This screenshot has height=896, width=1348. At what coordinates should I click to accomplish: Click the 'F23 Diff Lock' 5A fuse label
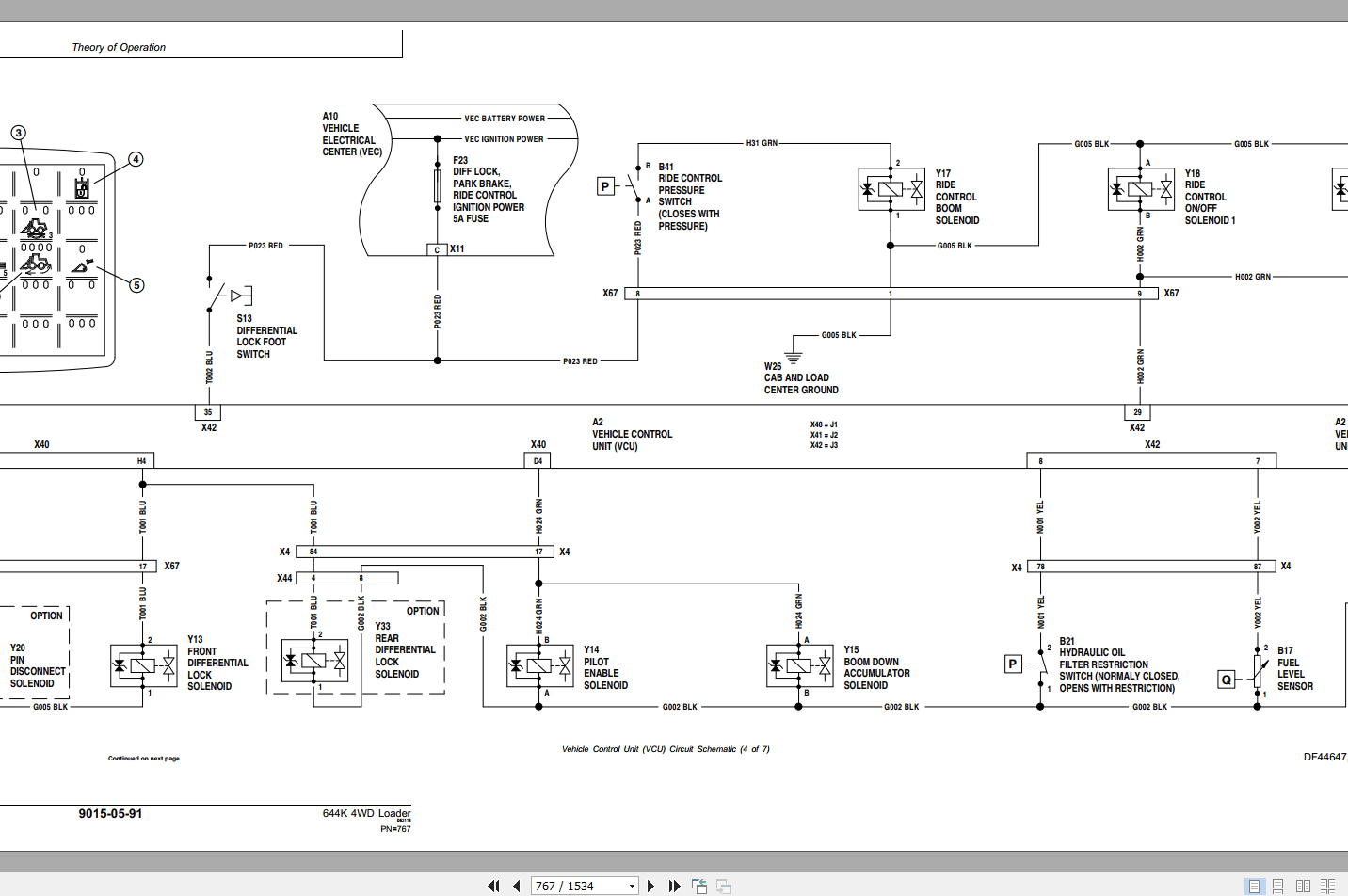tap(489, 189)
